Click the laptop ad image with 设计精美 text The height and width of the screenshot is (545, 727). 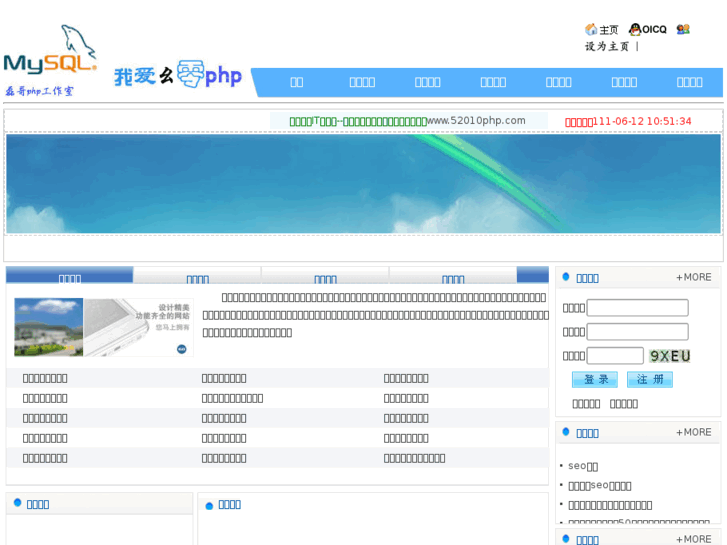(138, 327)
